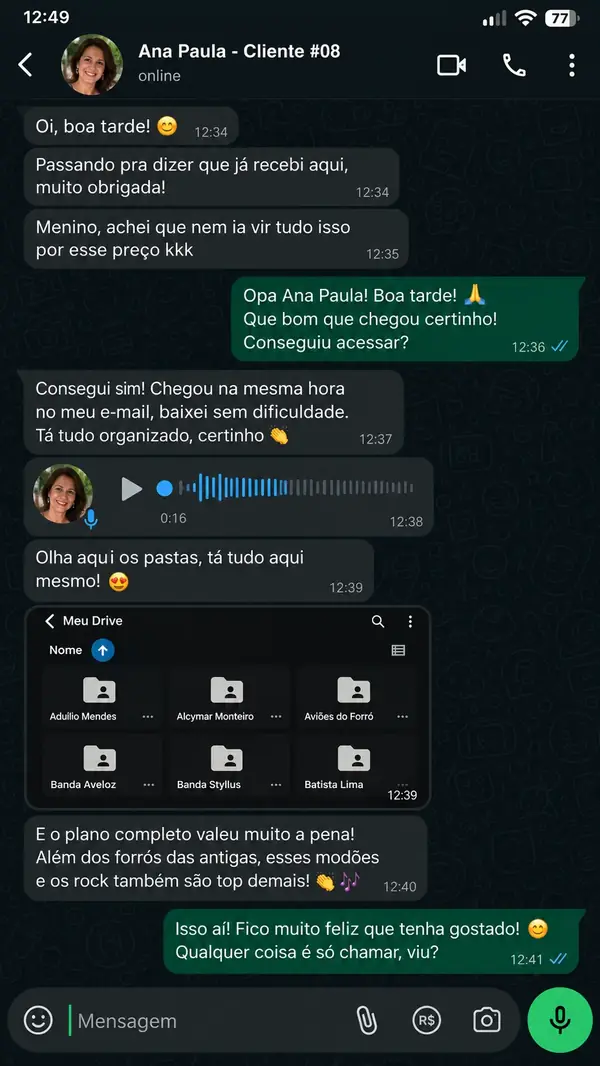The width and height of the screenshot is (600, 1066).
Task: Tap the read receipt ticks at 12:36
Action: pos(559,347)
